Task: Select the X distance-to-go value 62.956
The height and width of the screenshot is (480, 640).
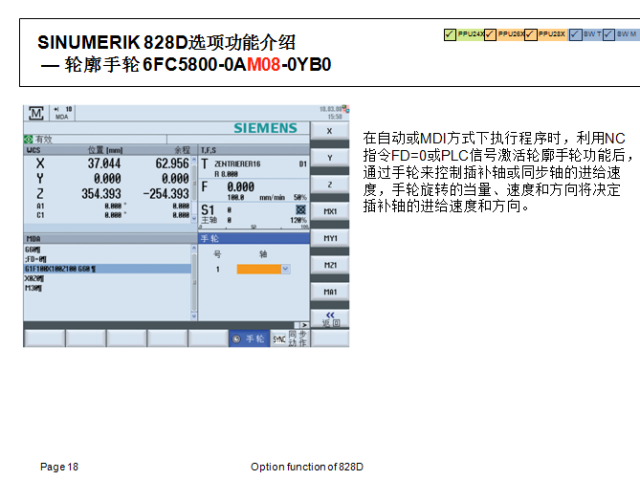Action: coord(172,163)
